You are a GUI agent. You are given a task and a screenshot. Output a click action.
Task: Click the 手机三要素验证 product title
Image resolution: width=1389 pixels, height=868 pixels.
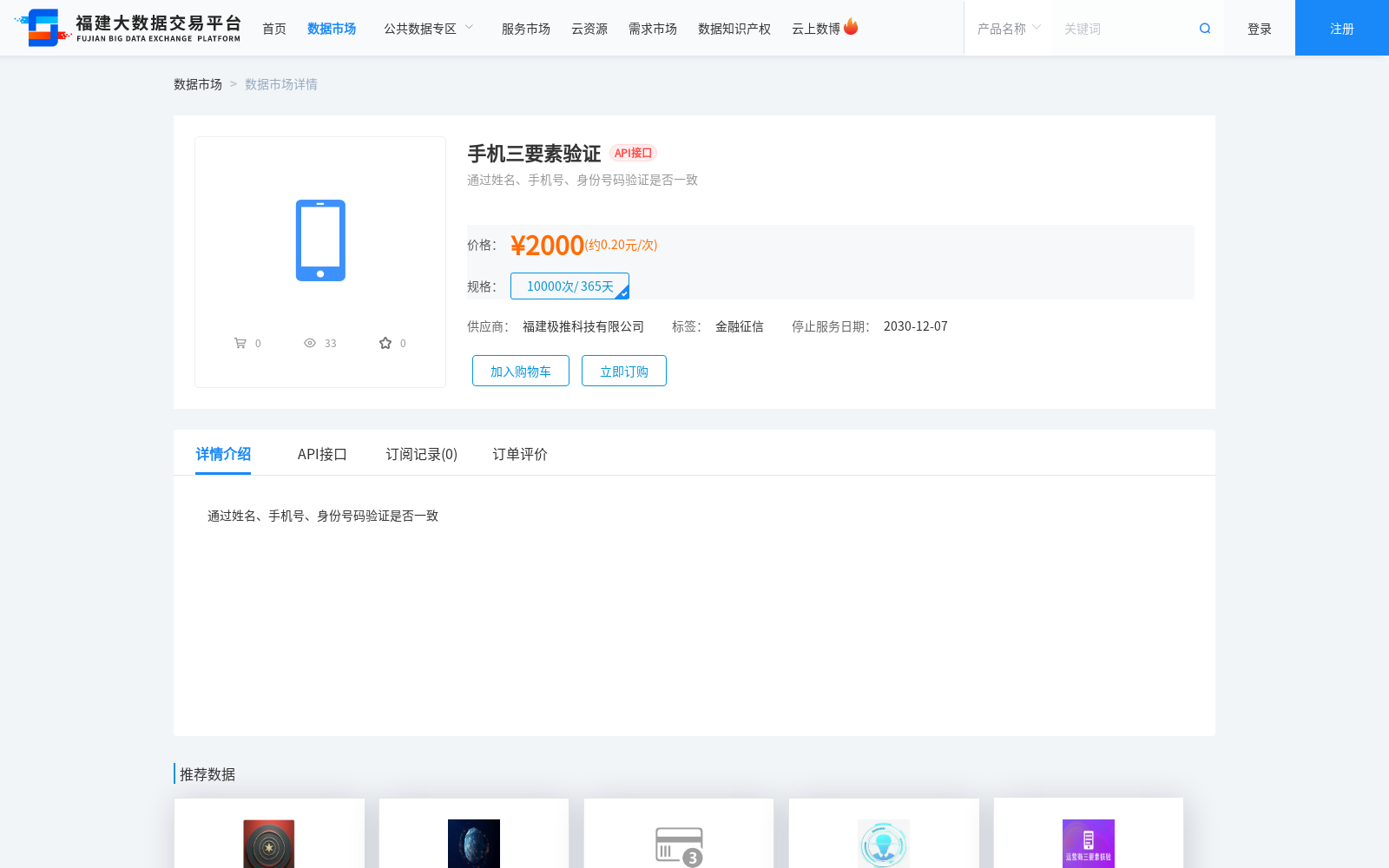[x=534, y=154]
